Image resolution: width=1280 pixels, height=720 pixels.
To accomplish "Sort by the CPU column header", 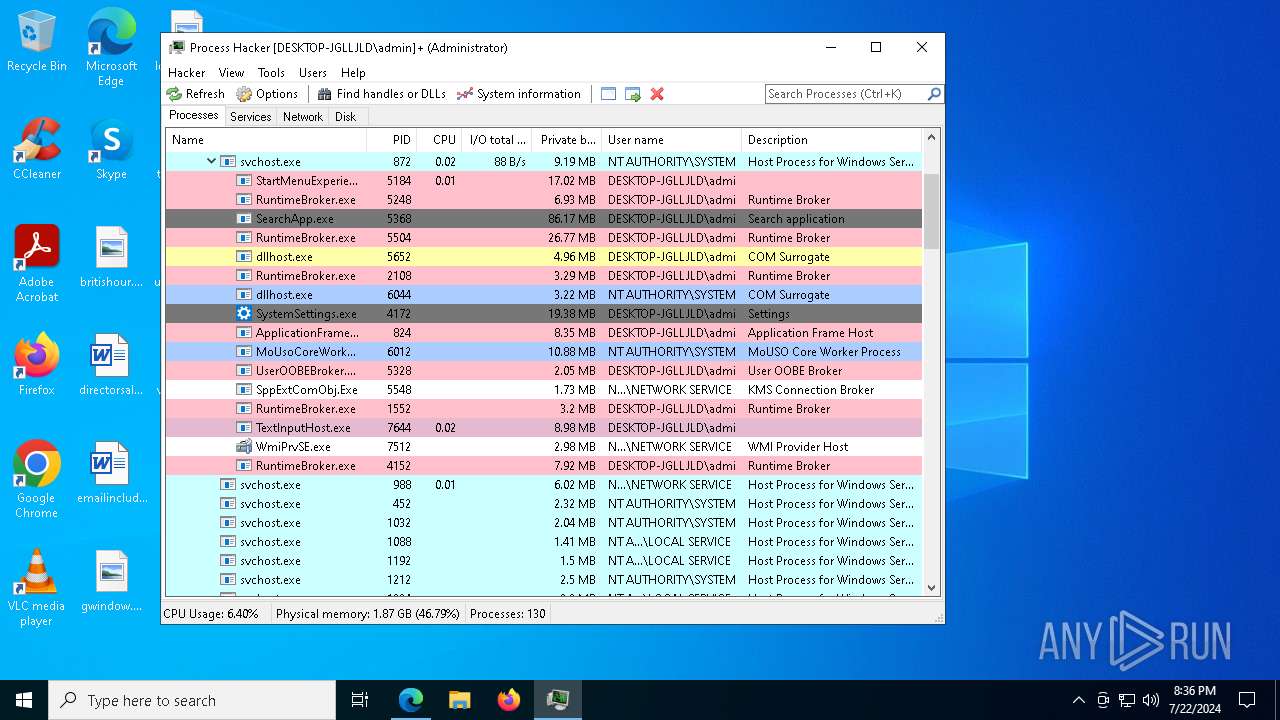I will pos(438,140).
